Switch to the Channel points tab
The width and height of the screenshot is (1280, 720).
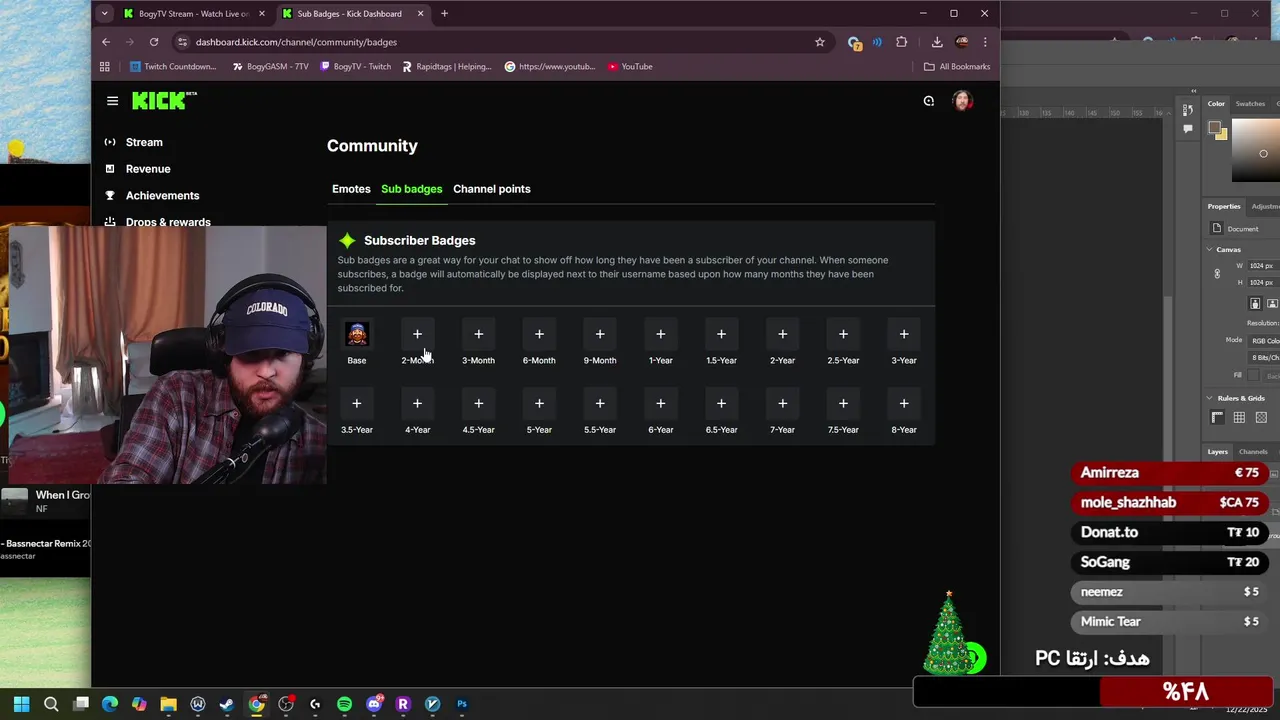point(492,189)
